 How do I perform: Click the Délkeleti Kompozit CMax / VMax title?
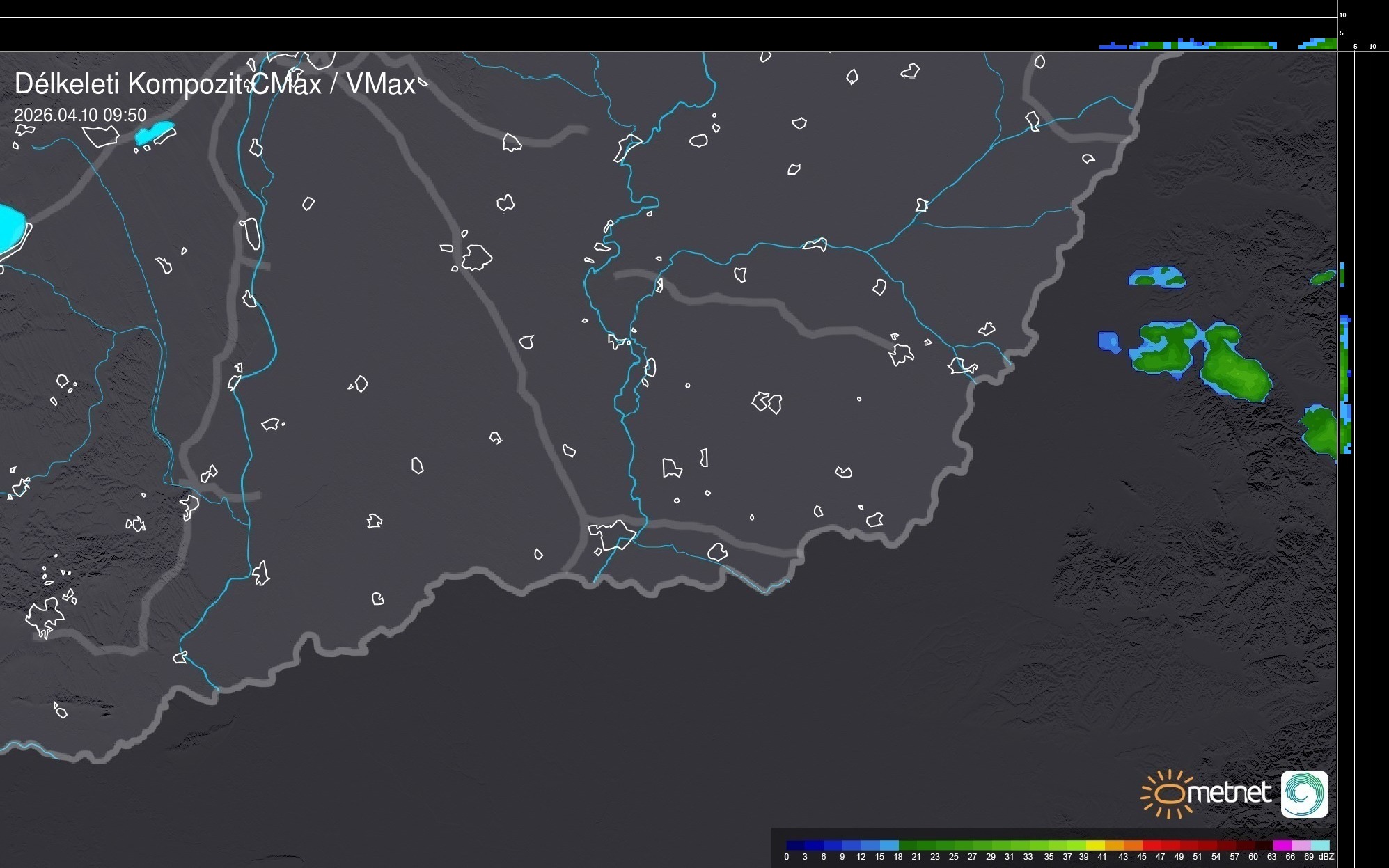click(x=214, y=84)
